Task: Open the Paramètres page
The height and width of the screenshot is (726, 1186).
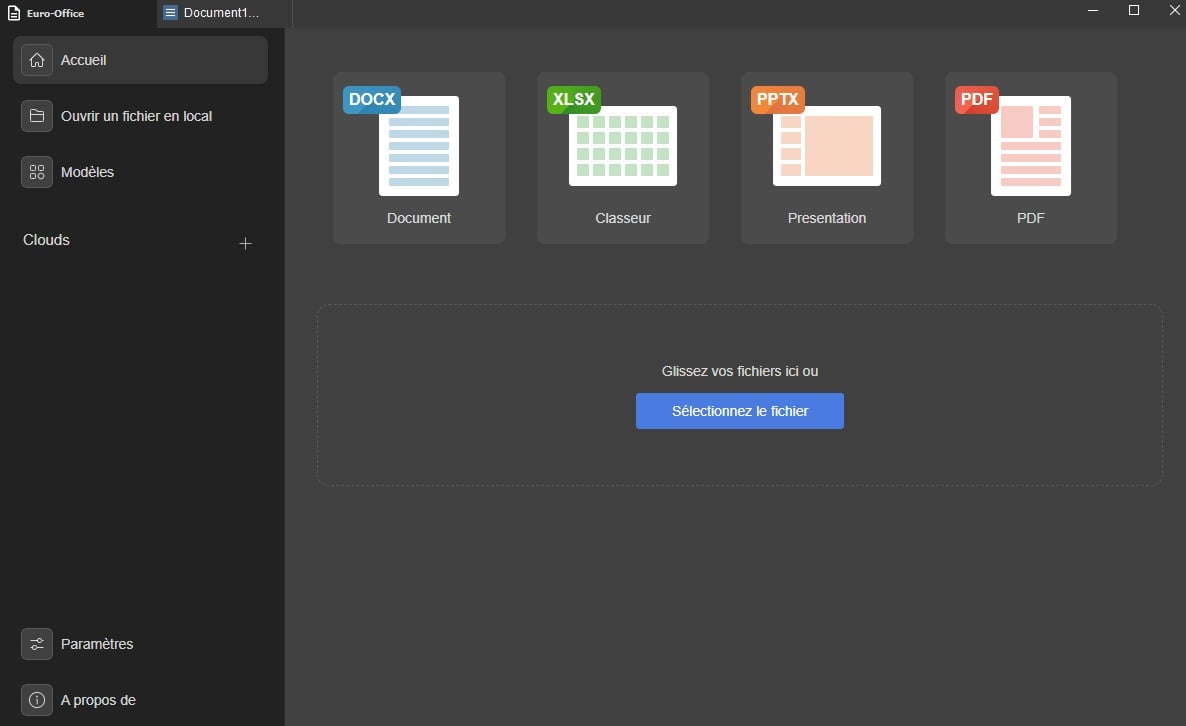Action: 141,644
